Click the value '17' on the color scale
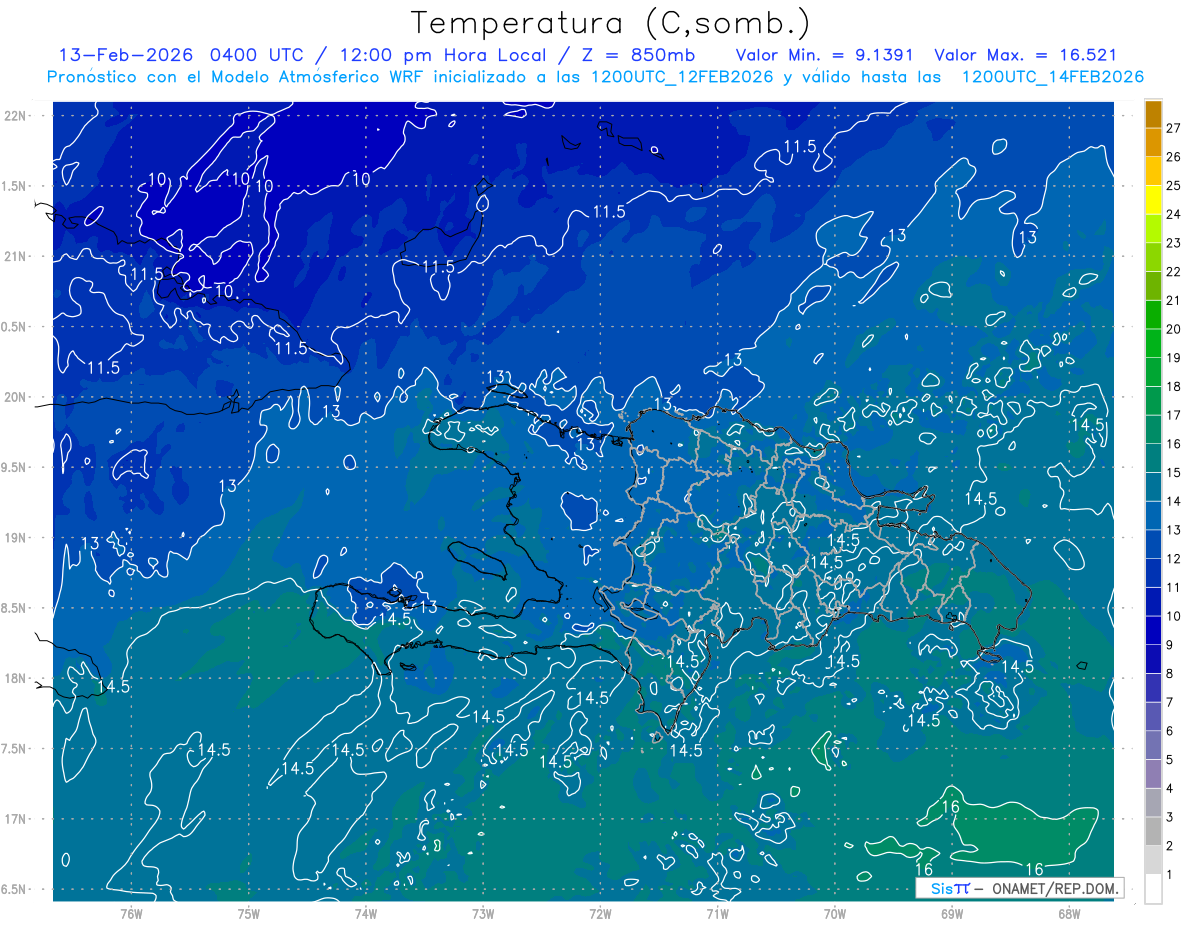Screen dimensions: 1200x927 coord(1174,415)
